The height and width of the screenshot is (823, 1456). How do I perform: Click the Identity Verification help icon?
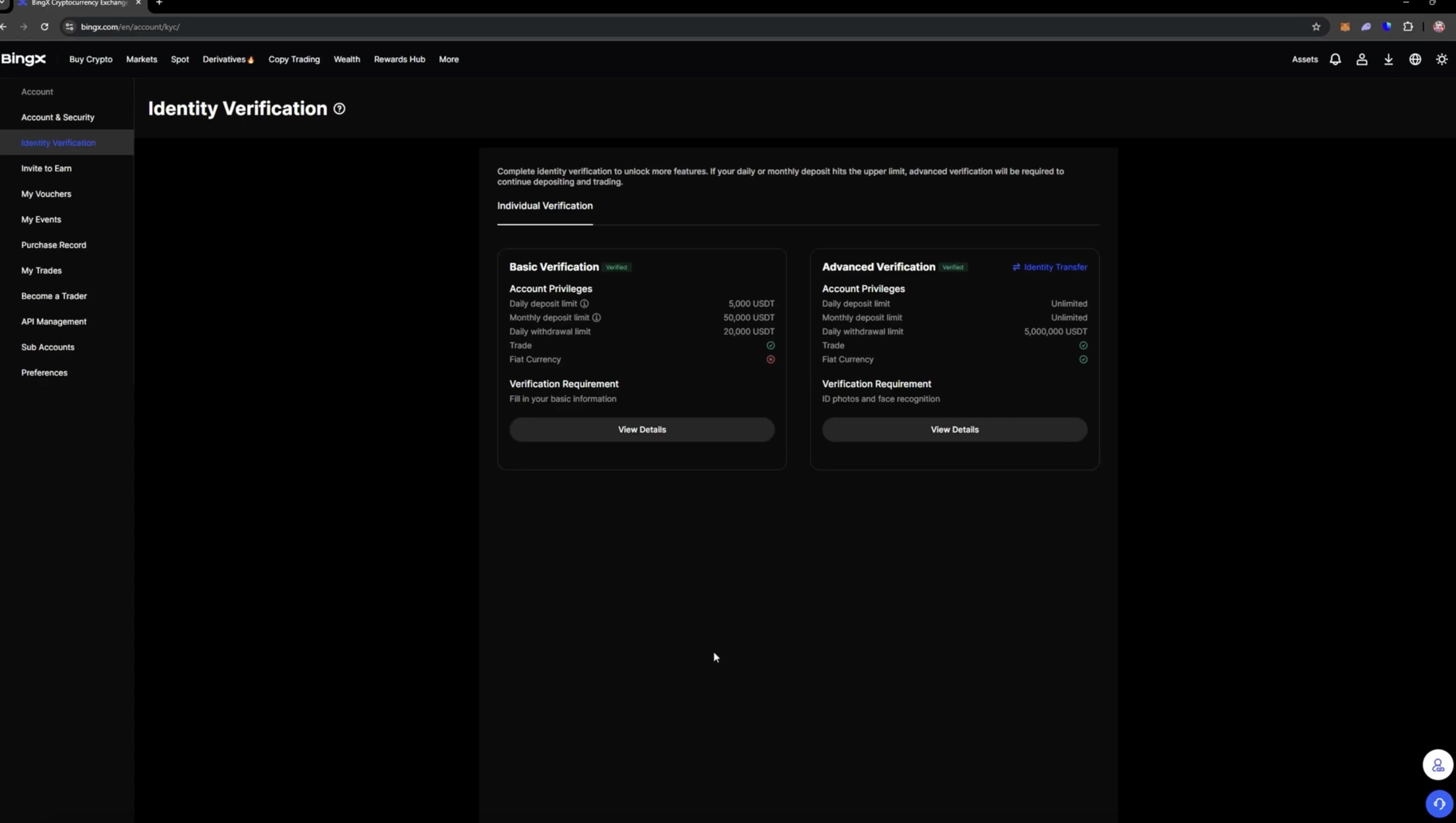pyautogui.click(x=339, y=108)
